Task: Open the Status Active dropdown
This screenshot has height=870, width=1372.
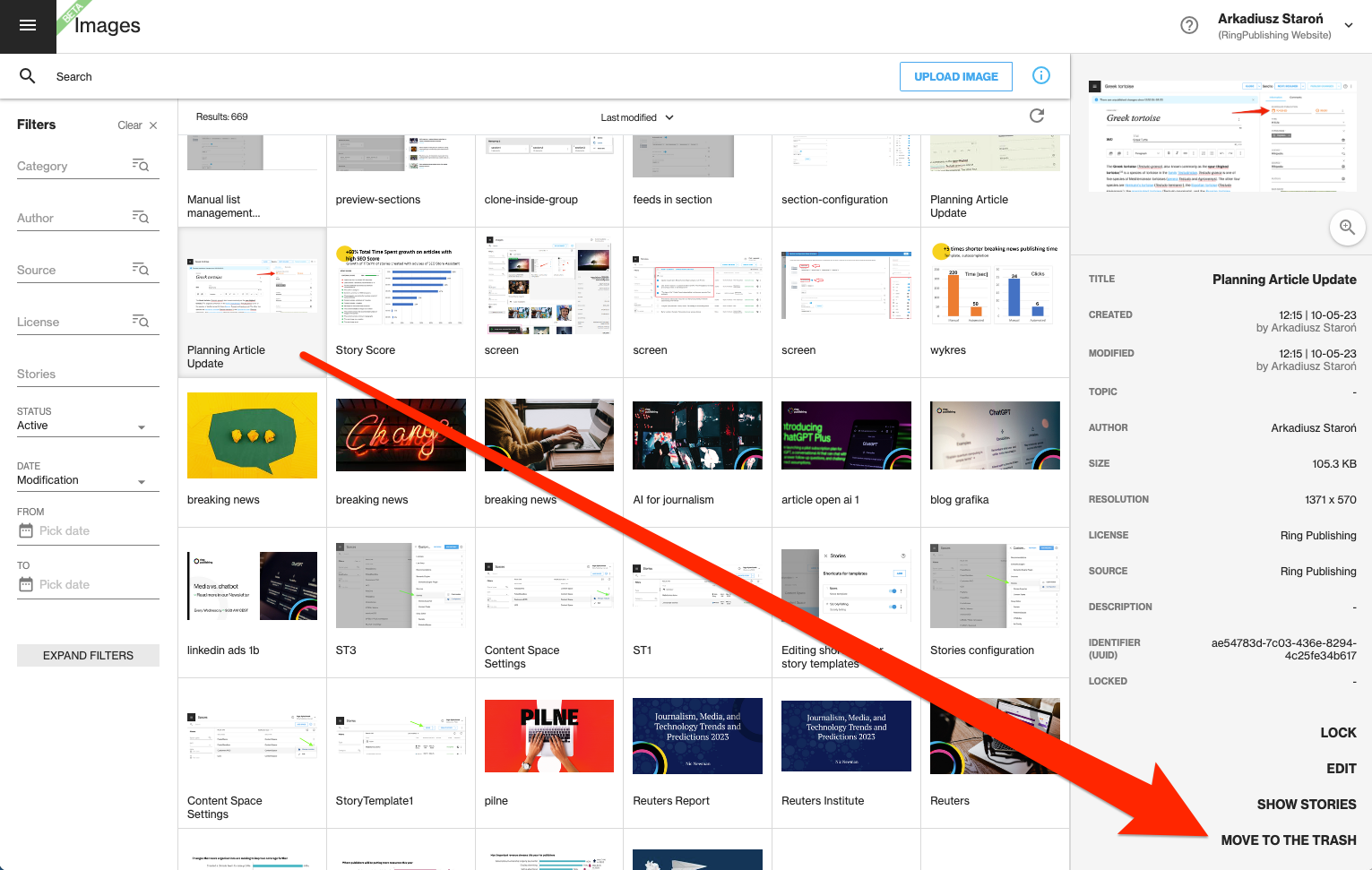Action: tap(88, 426)
